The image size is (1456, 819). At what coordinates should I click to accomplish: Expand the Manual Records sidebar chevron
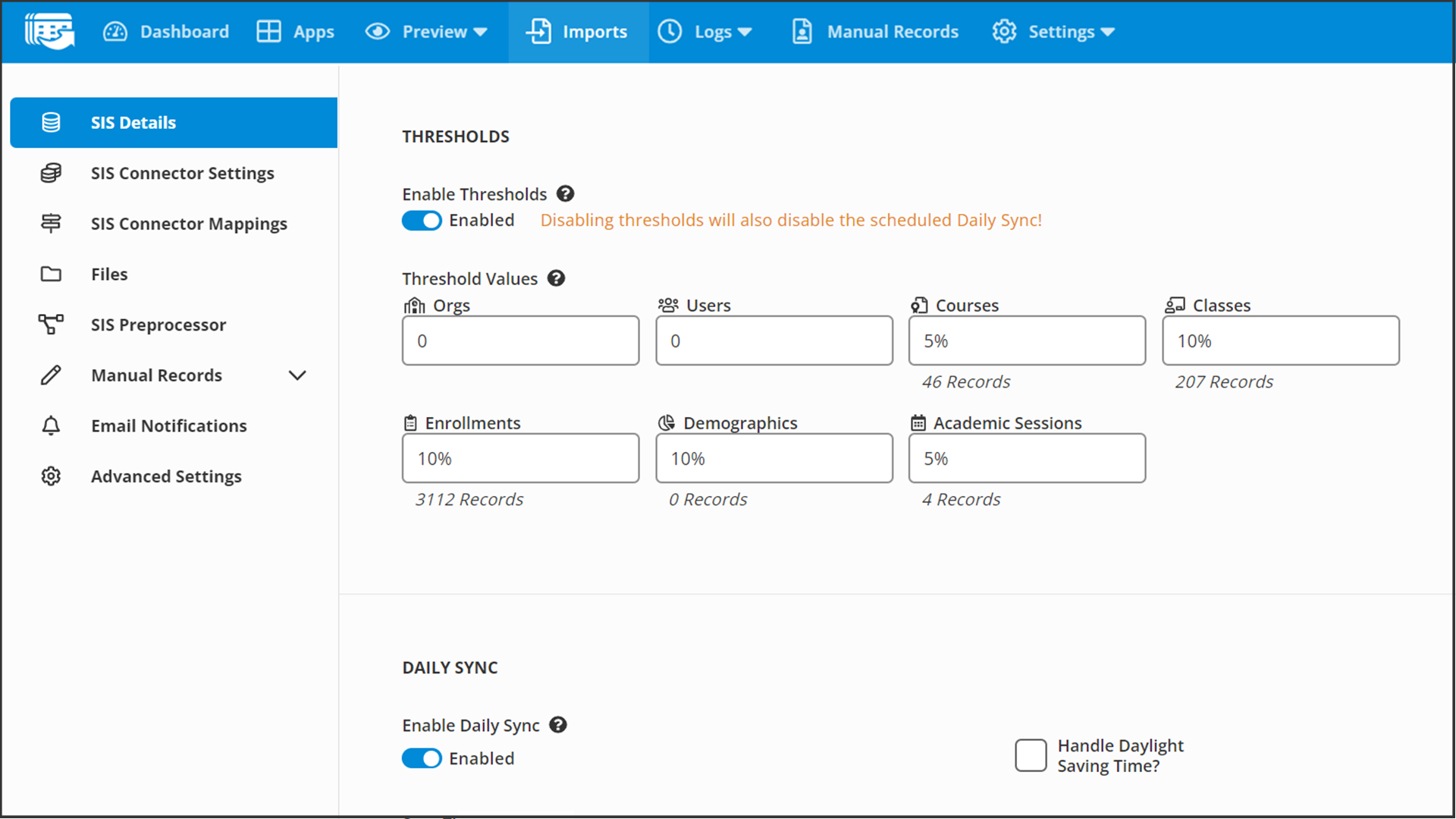click(x=297, y=375)
